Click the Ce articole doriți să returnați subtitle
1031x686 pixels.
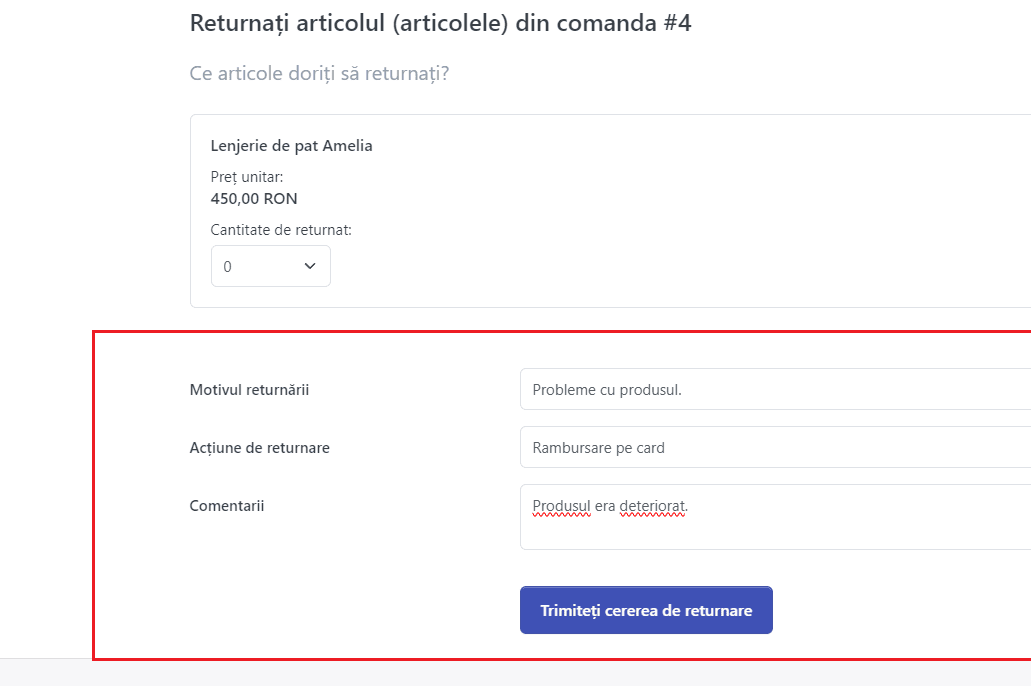(319, 74)
